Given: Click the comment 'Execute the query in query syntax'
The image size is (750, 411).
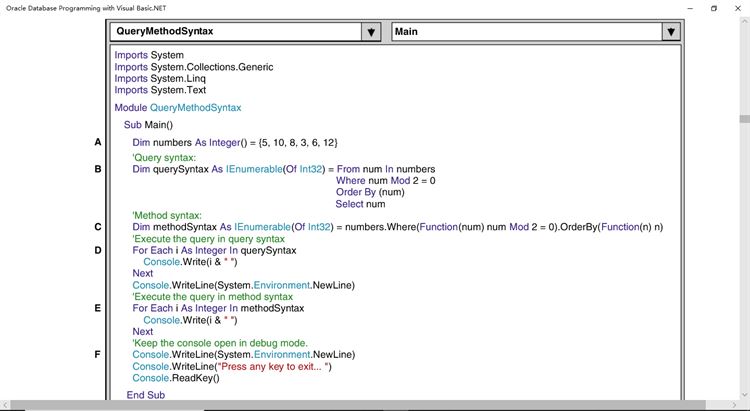Looking at the screenshot, I should point(209,239).
